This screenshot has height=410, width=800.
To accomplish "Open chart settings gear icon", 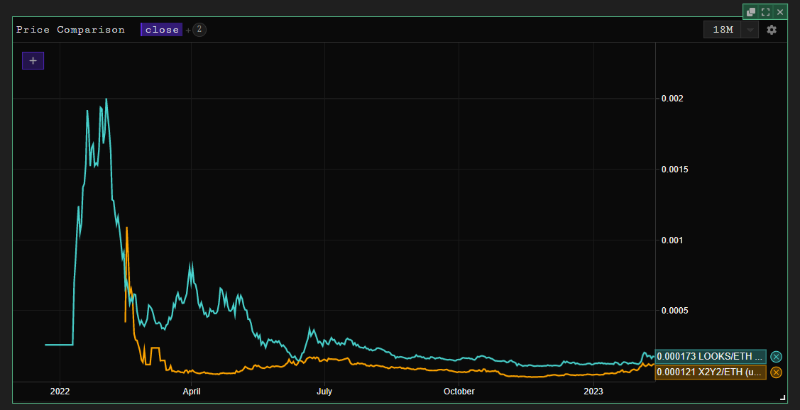I will tap(771, 30).
